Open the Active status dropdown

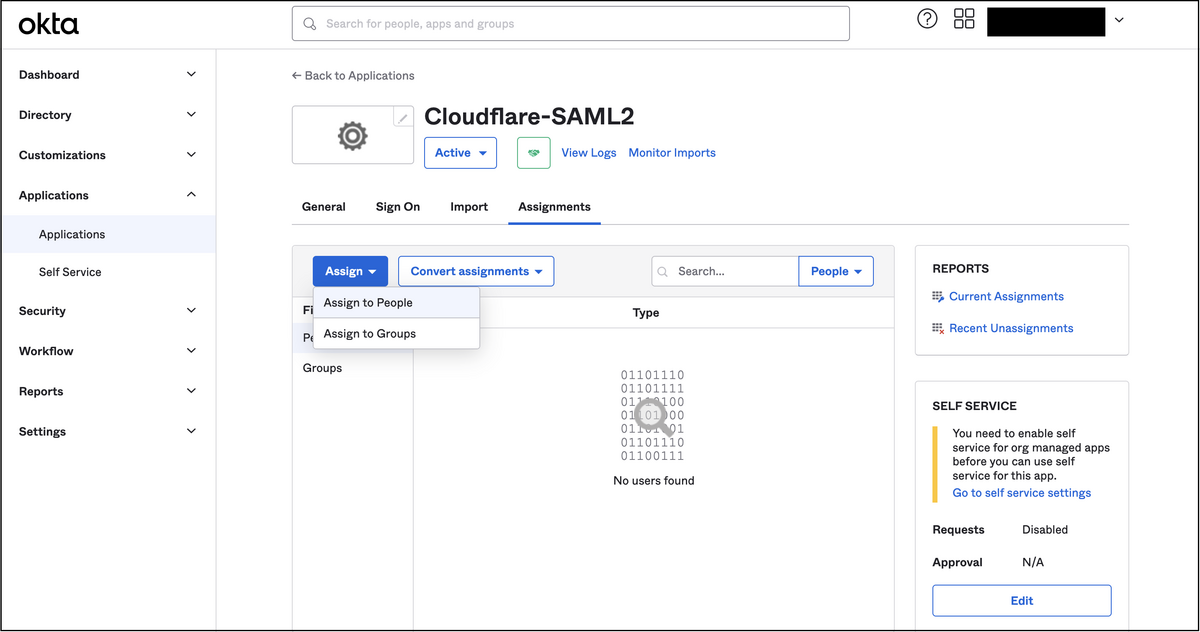(x=460, y=152)
